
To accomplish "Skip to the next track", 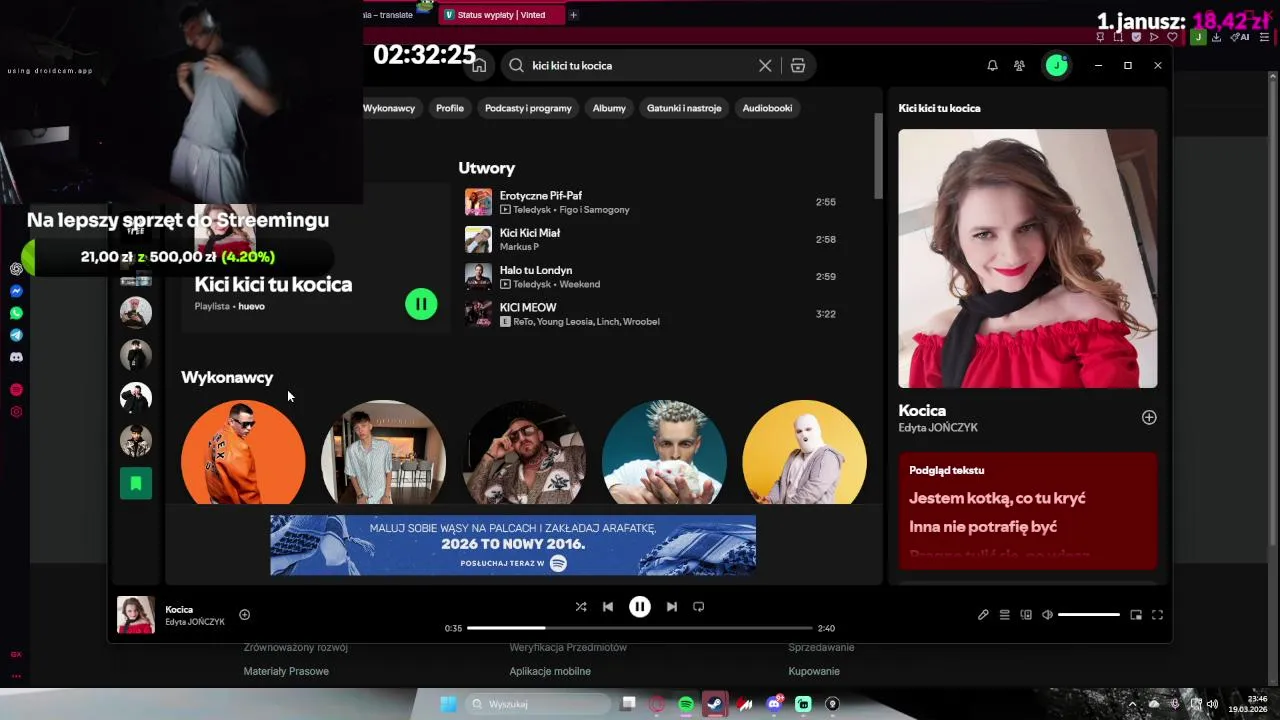I will (672, 606).
